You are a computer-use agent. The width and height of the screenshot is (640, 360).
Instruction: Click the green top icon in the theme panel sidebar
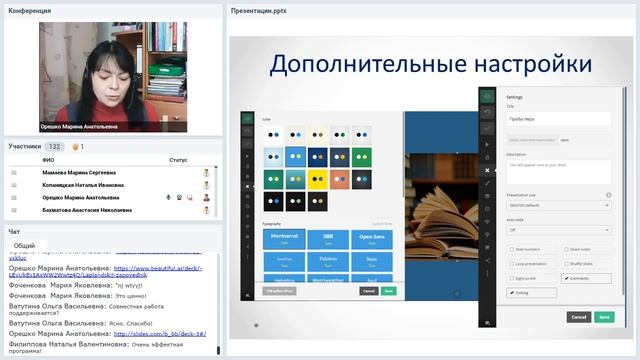(x=247, y=119)
